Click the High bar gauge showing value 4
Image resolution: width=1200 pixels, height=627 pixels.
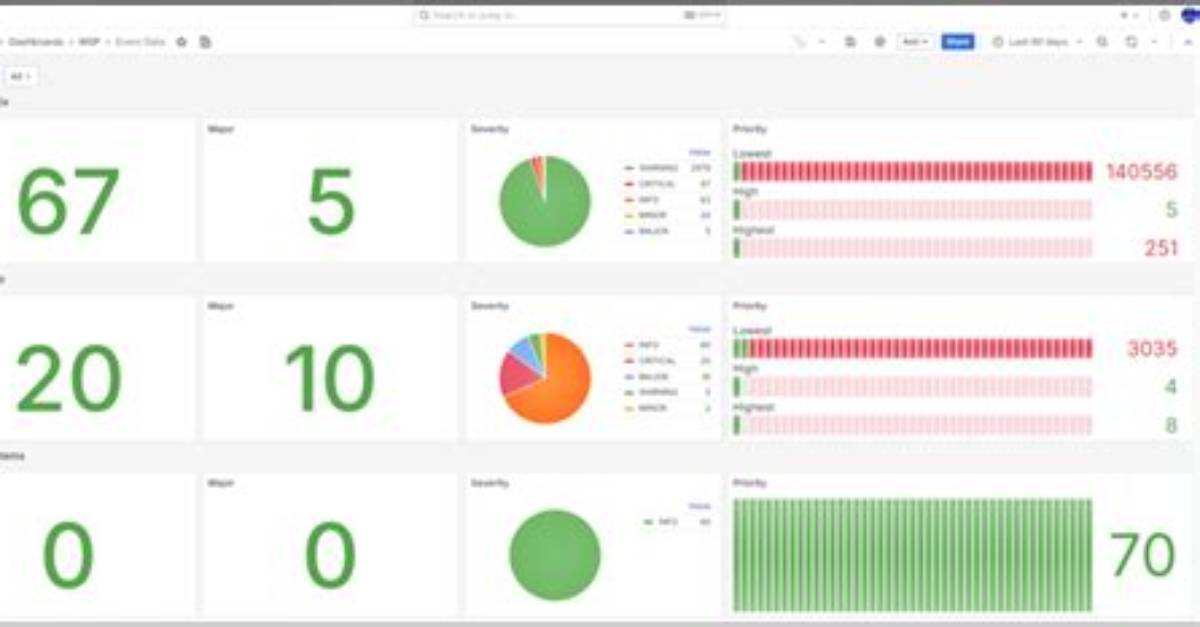(913, 387)
